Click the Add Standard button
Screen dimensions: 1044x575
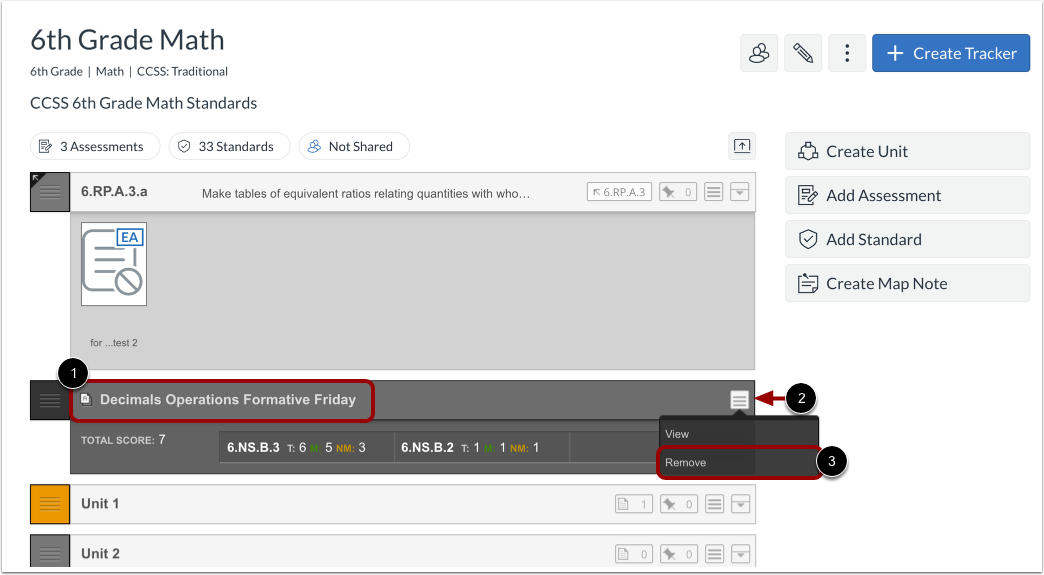pyautogui.click(x=908, y=239)
